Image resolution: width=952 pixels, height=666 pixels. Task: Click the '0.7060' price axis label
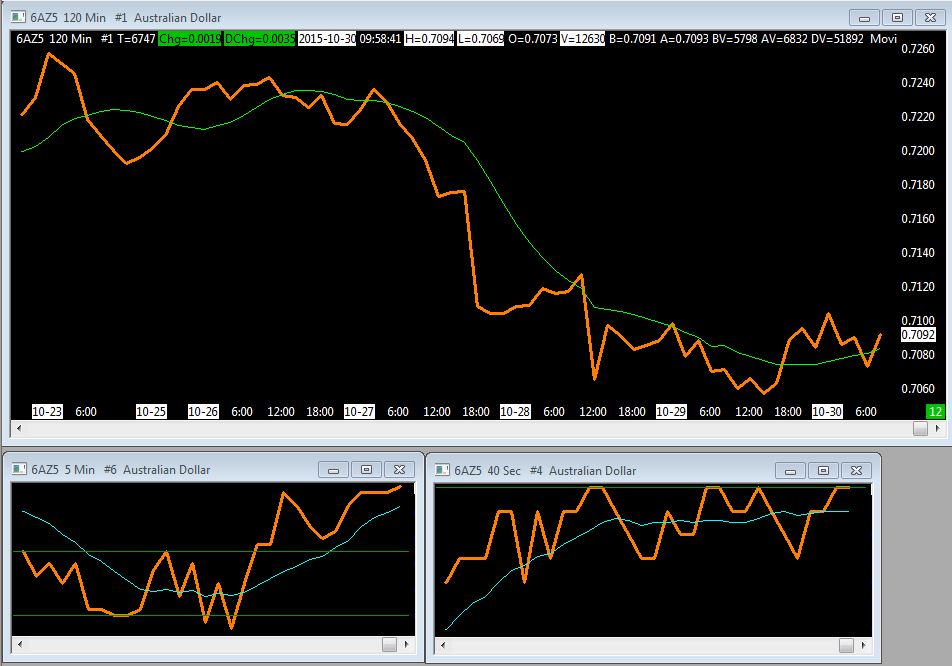[x=918, y=389]
